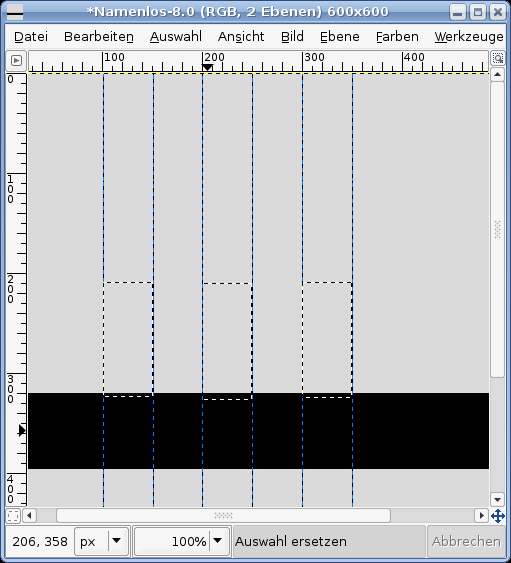The height and width of the screenshot is (563, 511).
Task: Click the navigation cross-arrows icon
Action: click(x=498, y=516)
